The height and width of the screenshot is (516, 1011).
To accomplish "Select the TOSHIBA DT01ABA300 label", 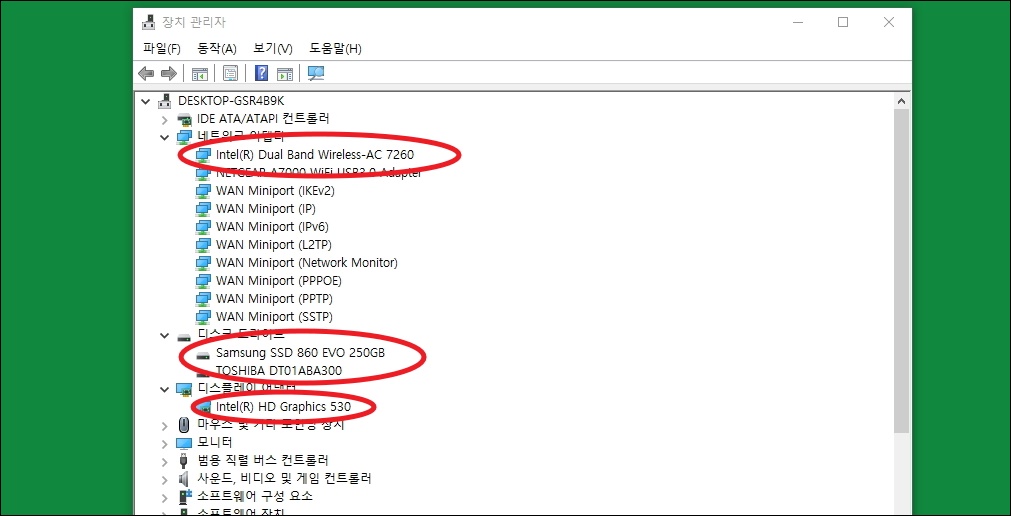I will point(279,371).
